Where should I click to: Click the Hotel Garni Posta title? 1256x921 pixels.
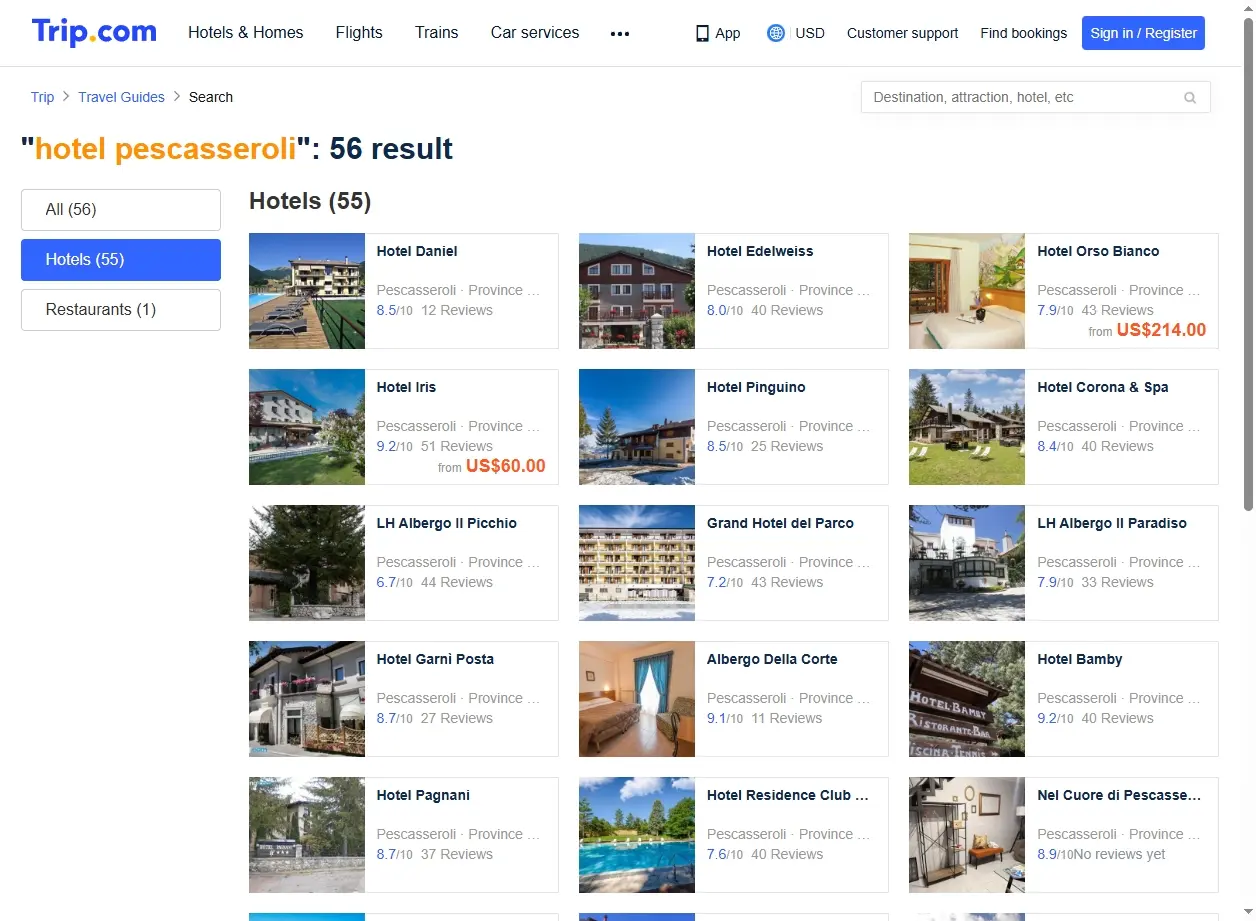pos(435,659)
